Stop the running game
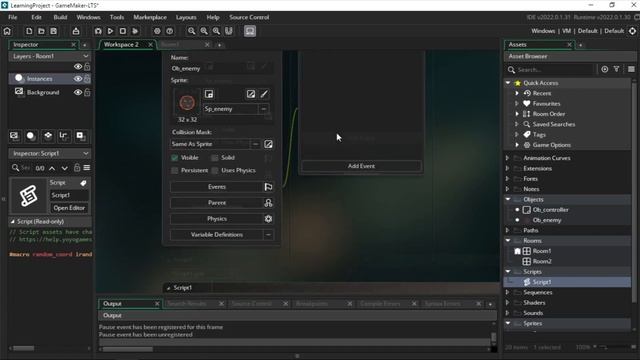This screenshot has width=640, height=360. coord(123,31)
